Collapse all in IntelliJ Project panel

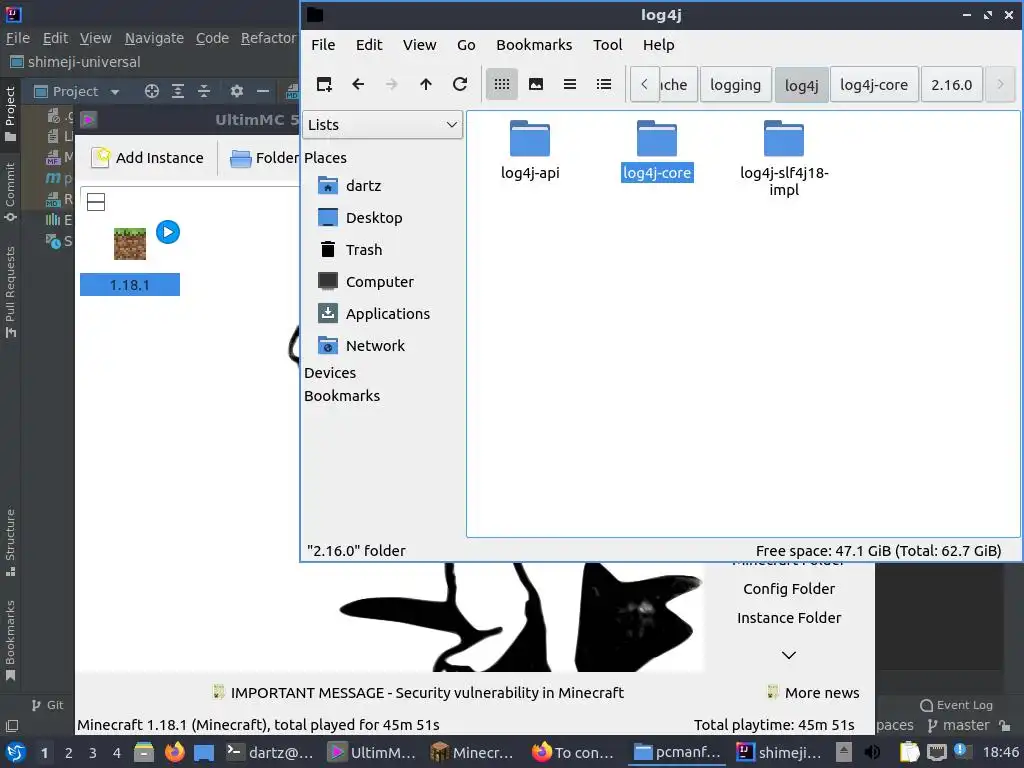(204, 91)
